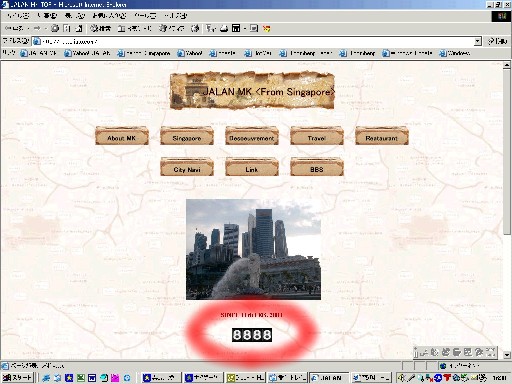Open the first menu in the menu bar
Screen dimensions: 512x384
(x=18, y=16)
